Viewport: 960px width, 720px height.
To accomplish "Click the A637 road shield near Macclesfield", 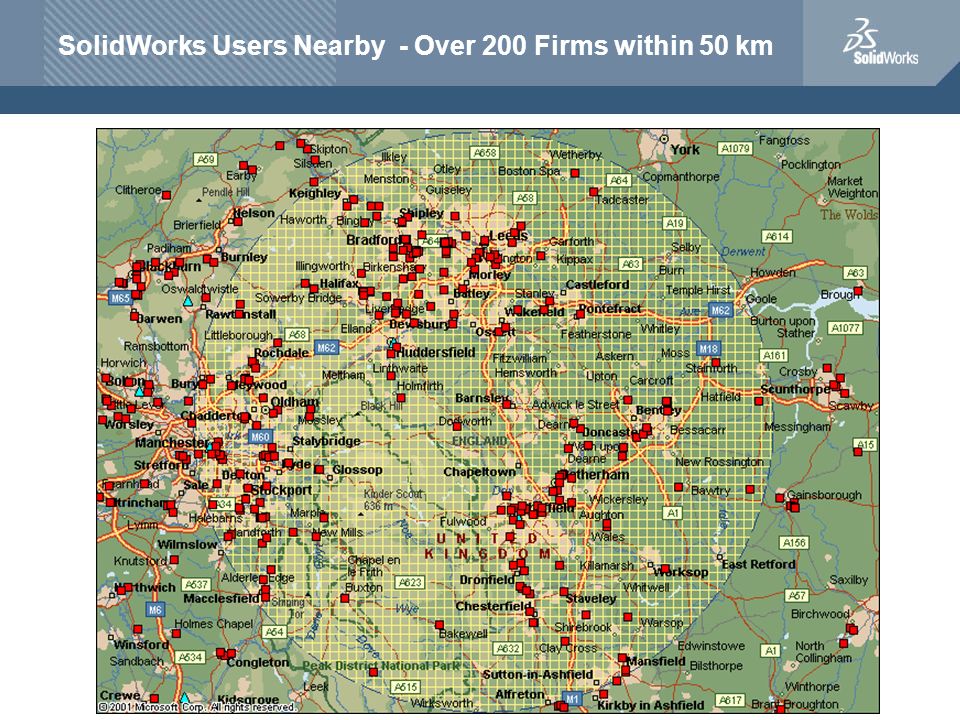I will coord(197,585).
